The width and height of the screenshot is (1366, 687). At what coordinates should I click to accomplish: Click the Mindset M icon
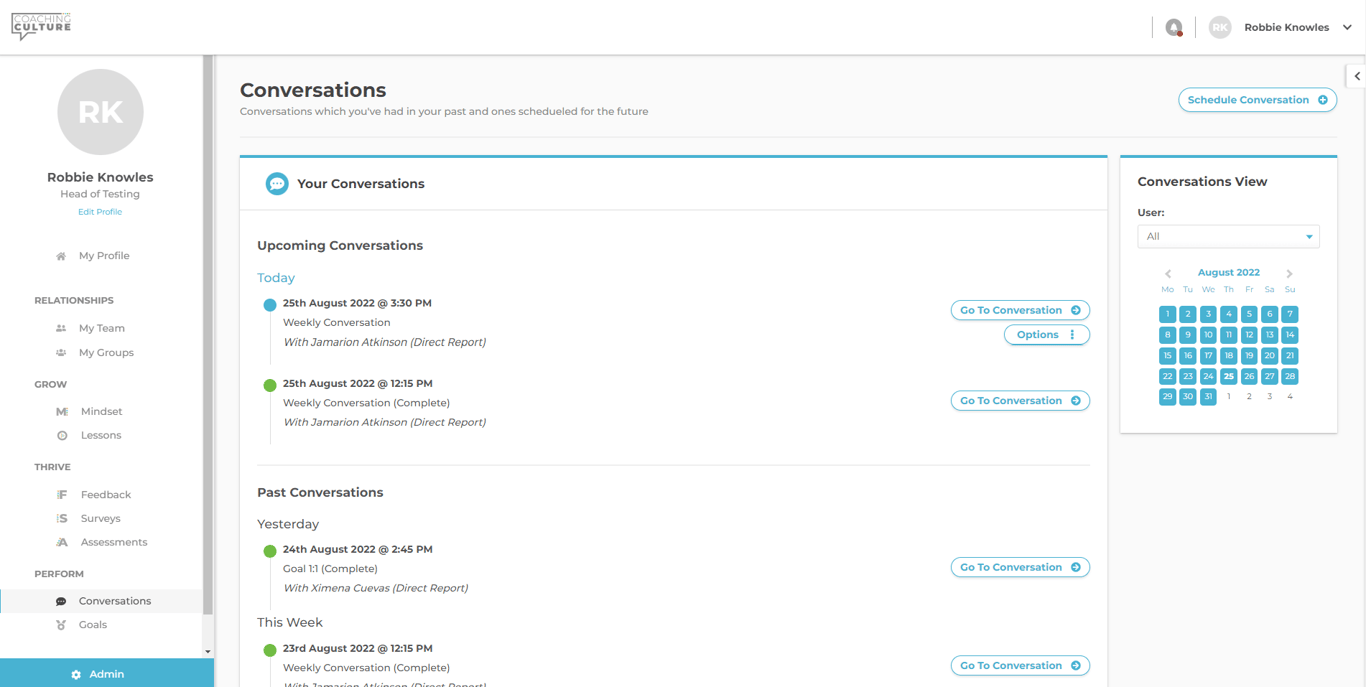[62, 412]
